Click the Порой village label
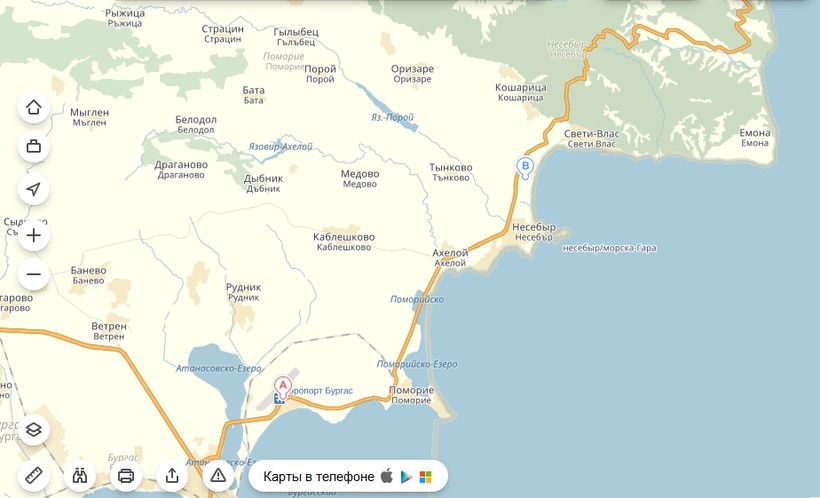 (x=320, y=74)
